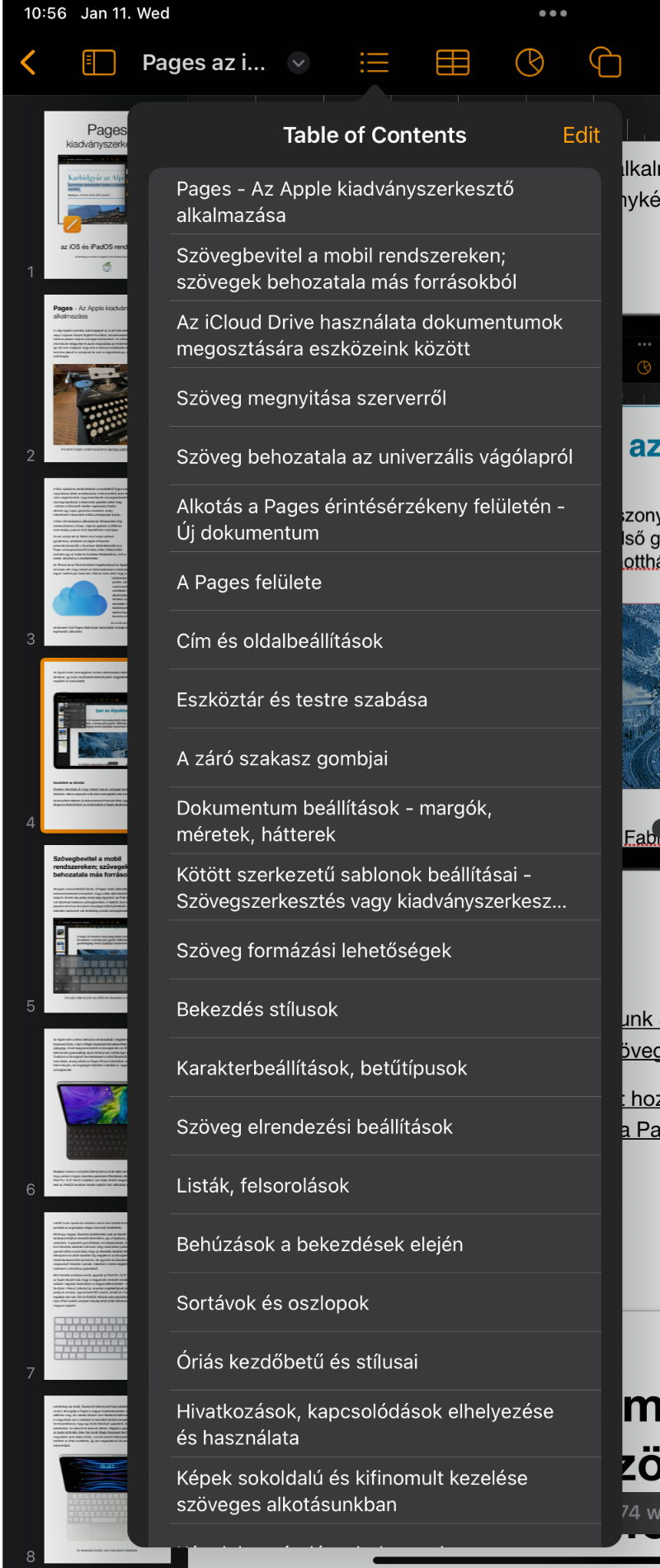Image resolution: width=660 pixels, height=1568 pixels.
Task: Select page 1 thumbnail
Action: point(86,195)
